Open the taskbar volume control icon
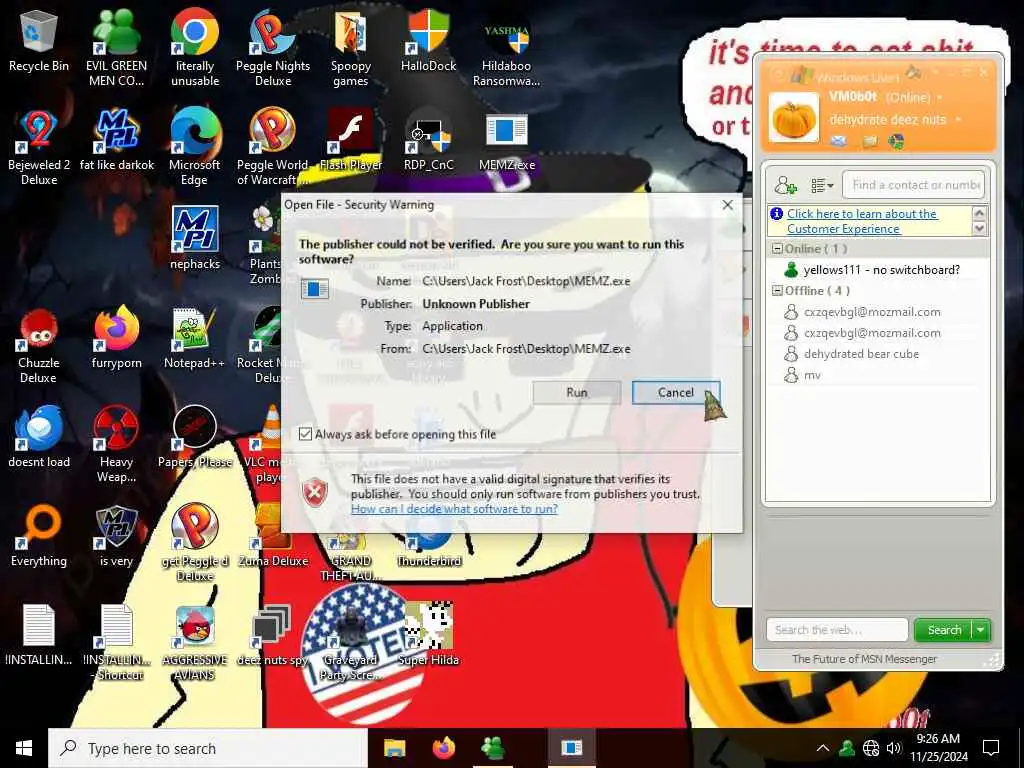The image size is (1024, 768). [894, 748]
